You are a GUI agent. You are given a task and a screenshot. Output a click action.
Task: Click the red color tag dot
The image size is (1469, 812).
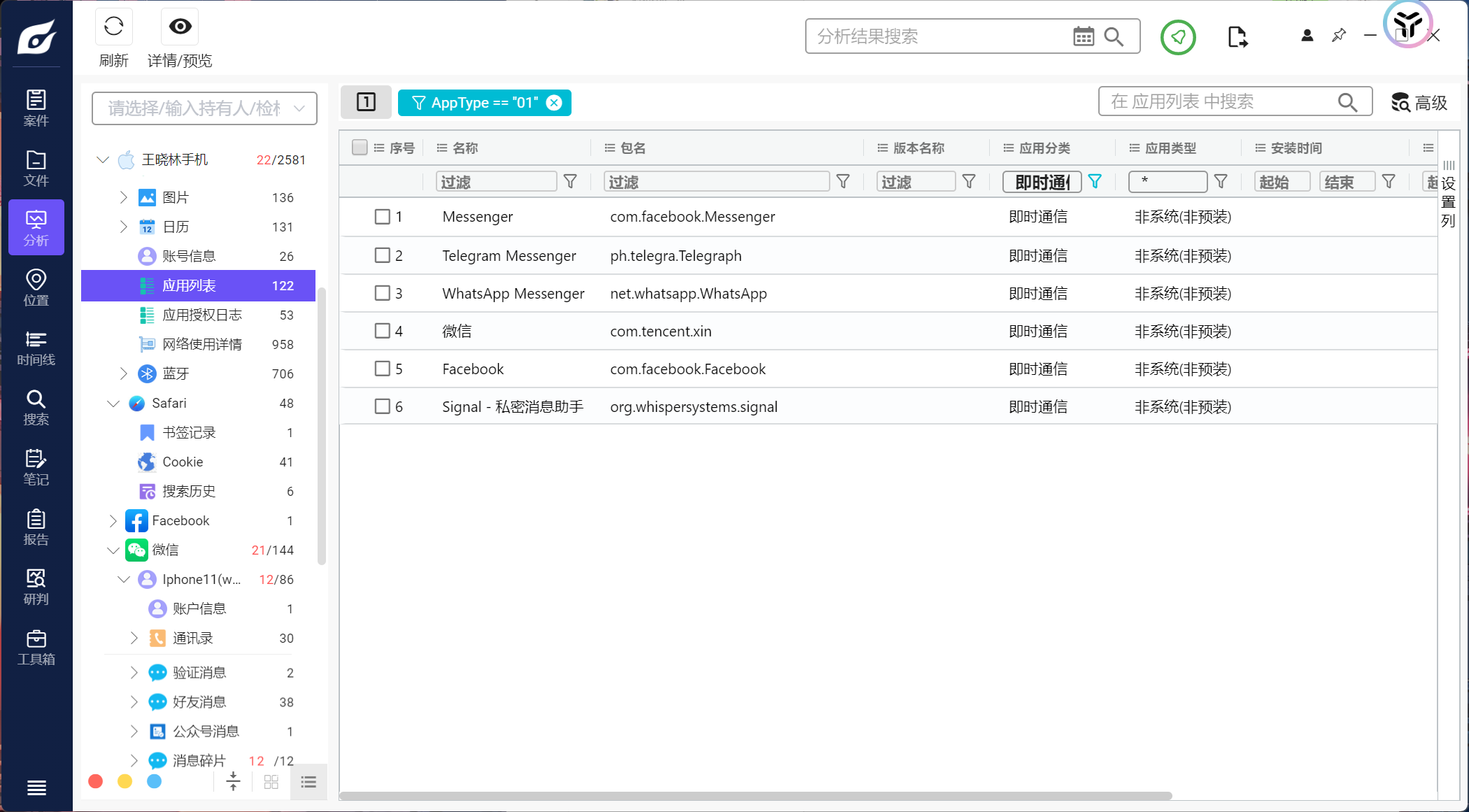point(96,781)
